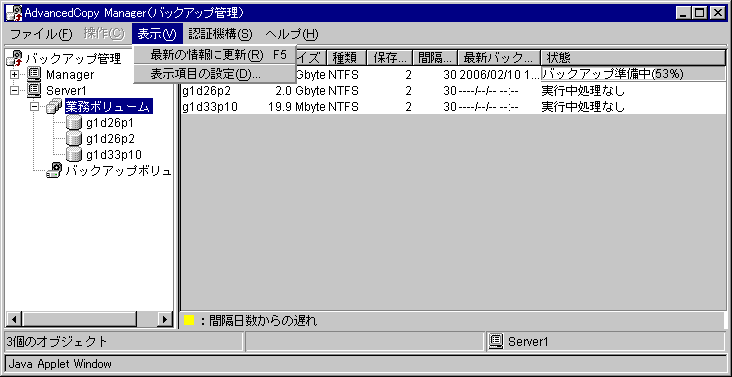Select 業務ボリューム tree item
The width and height of the screenshot is (732, 377).
(108, 106)
